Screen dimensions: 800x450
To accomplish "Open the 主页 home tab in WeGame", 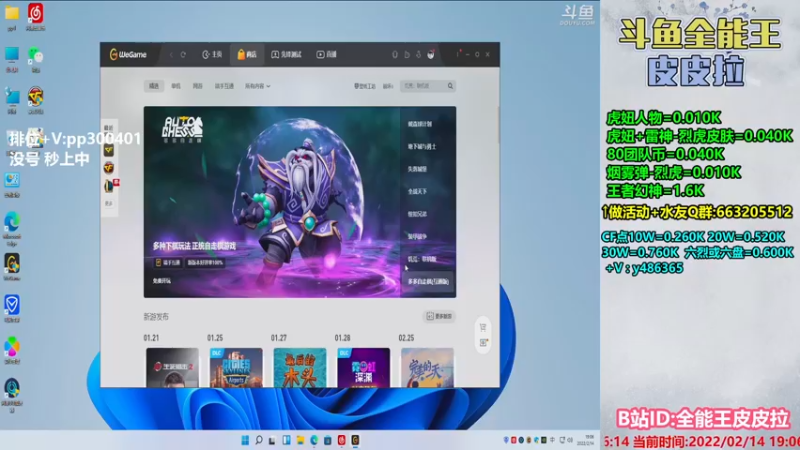I will 212,55.
